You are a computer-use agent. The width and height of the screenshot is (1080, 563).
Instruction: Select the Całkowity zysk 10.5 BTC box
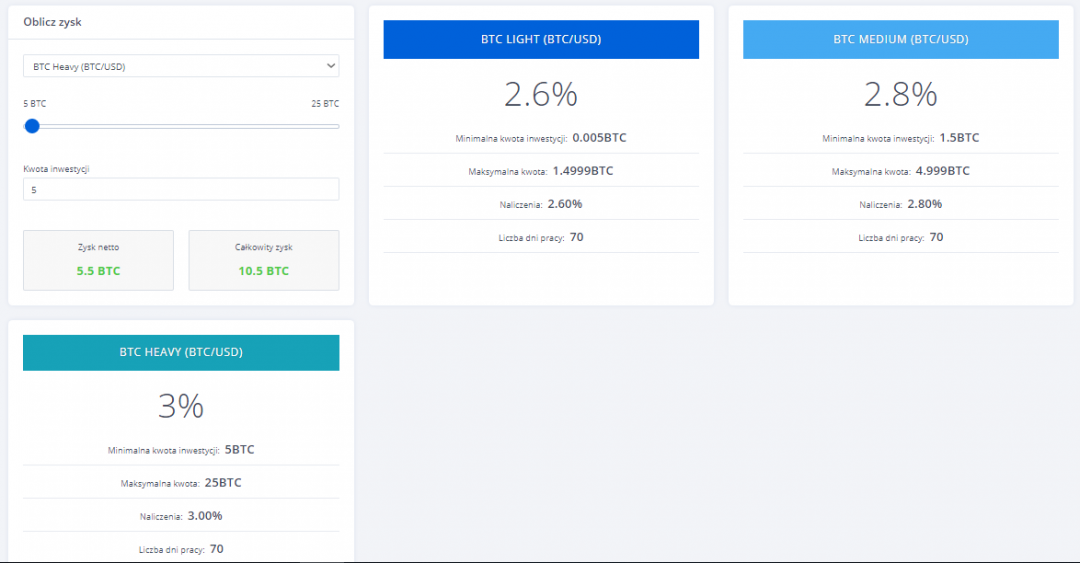[x=263, y=260]
